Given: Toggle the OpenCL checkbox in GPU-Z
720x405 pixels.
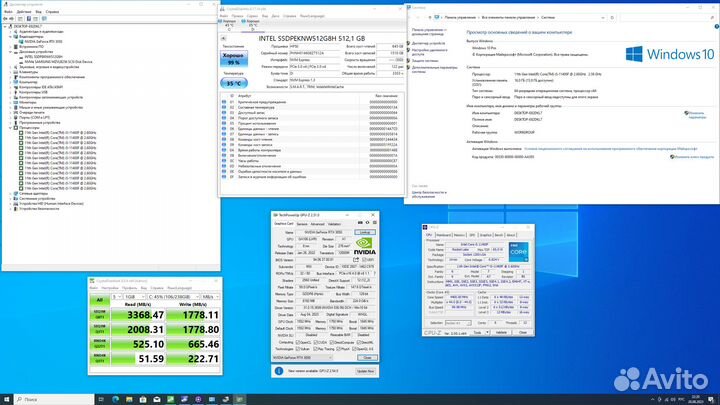Looking at the screenshot, I should coord(298,343).
